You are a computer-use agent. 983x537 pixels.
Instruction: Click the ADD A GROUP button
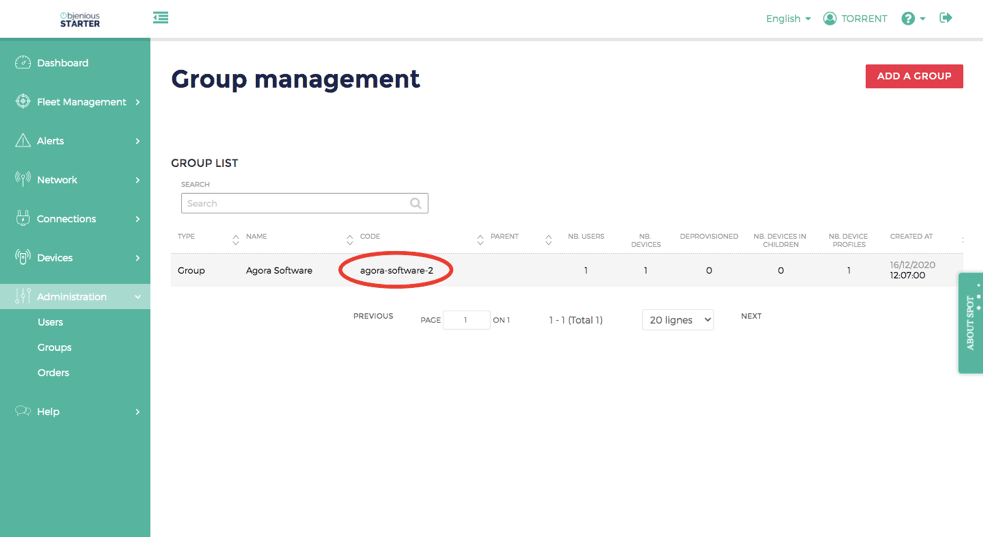point(914,76)
